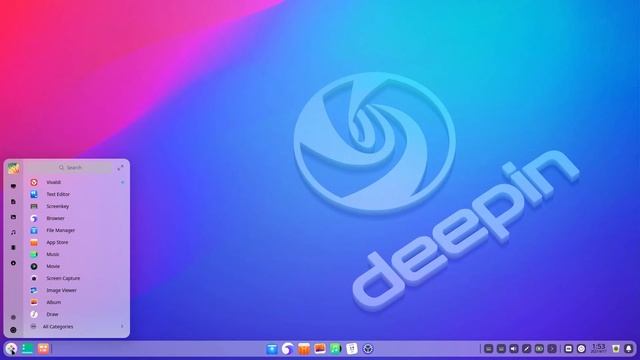The image size is (640, 360).
Task: Open Control Center from the dock
Action: tap(368, 349)
